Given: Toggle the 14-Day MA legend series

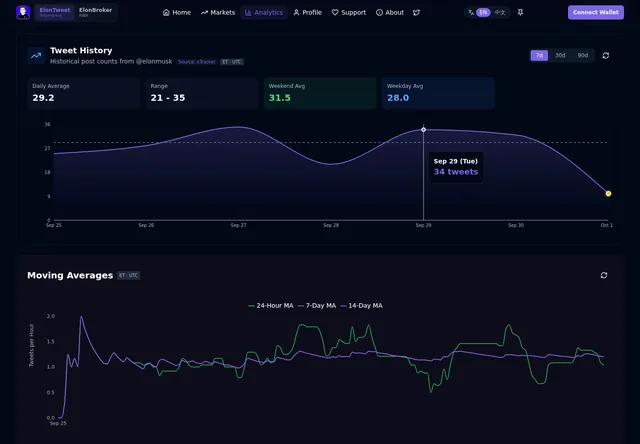Looking at the screenshot, I should coord(362,306).
